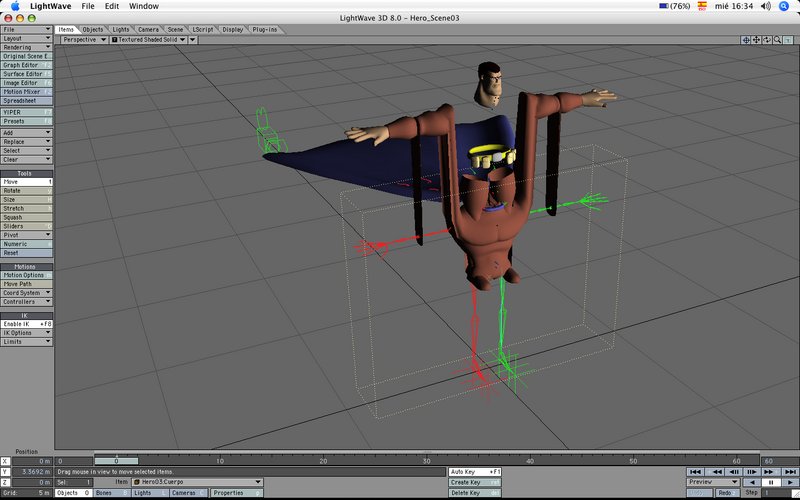Click the pause playback button

771,482
